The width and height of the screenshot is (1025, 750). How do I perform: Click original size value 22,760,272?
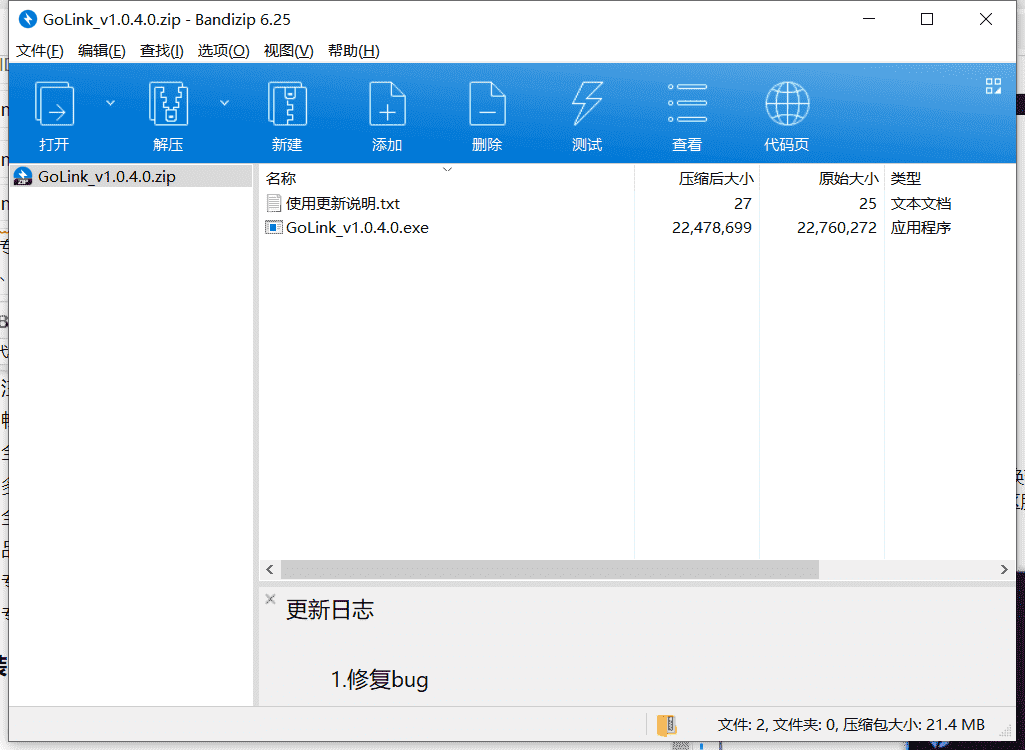pos(837,228)
